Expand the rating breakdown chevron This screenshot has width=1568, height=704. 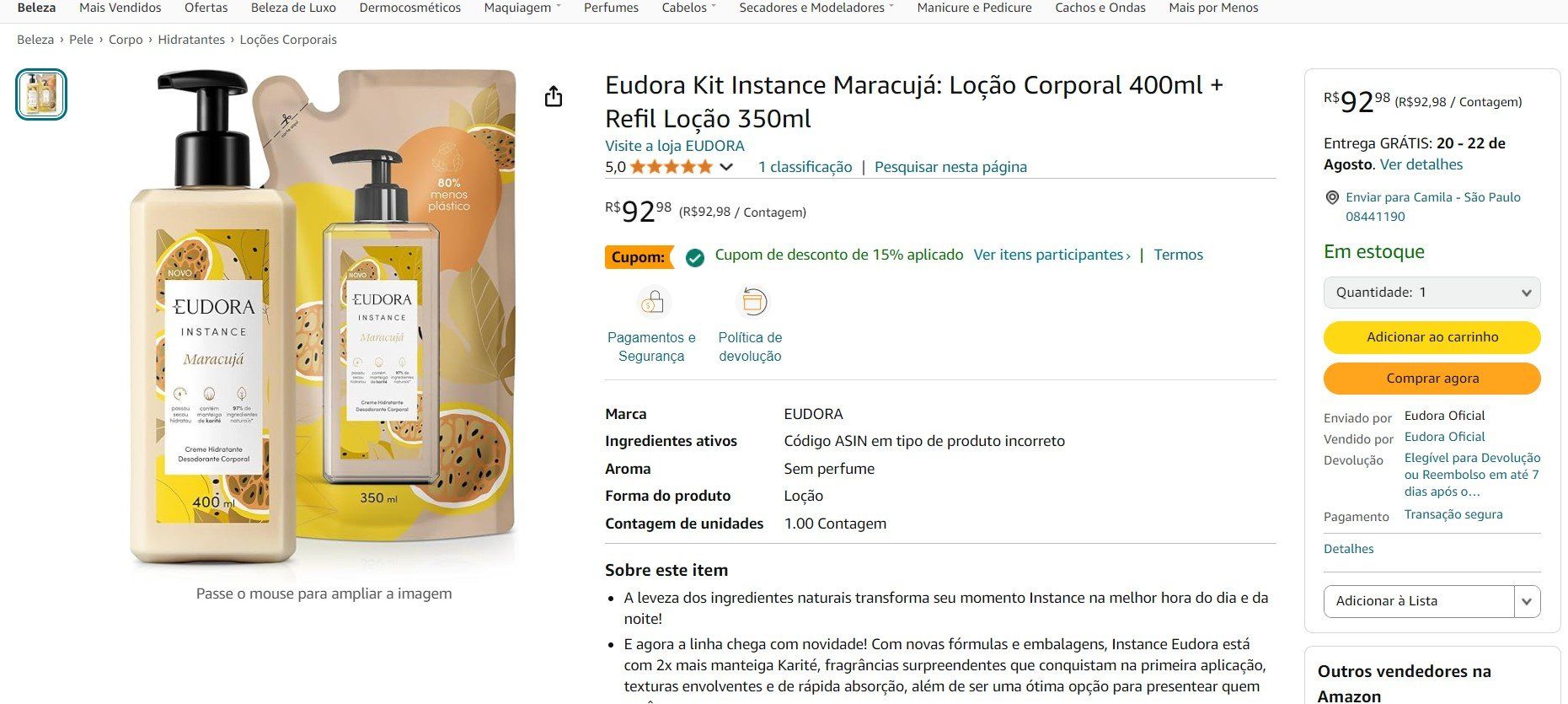pos(726,167)
